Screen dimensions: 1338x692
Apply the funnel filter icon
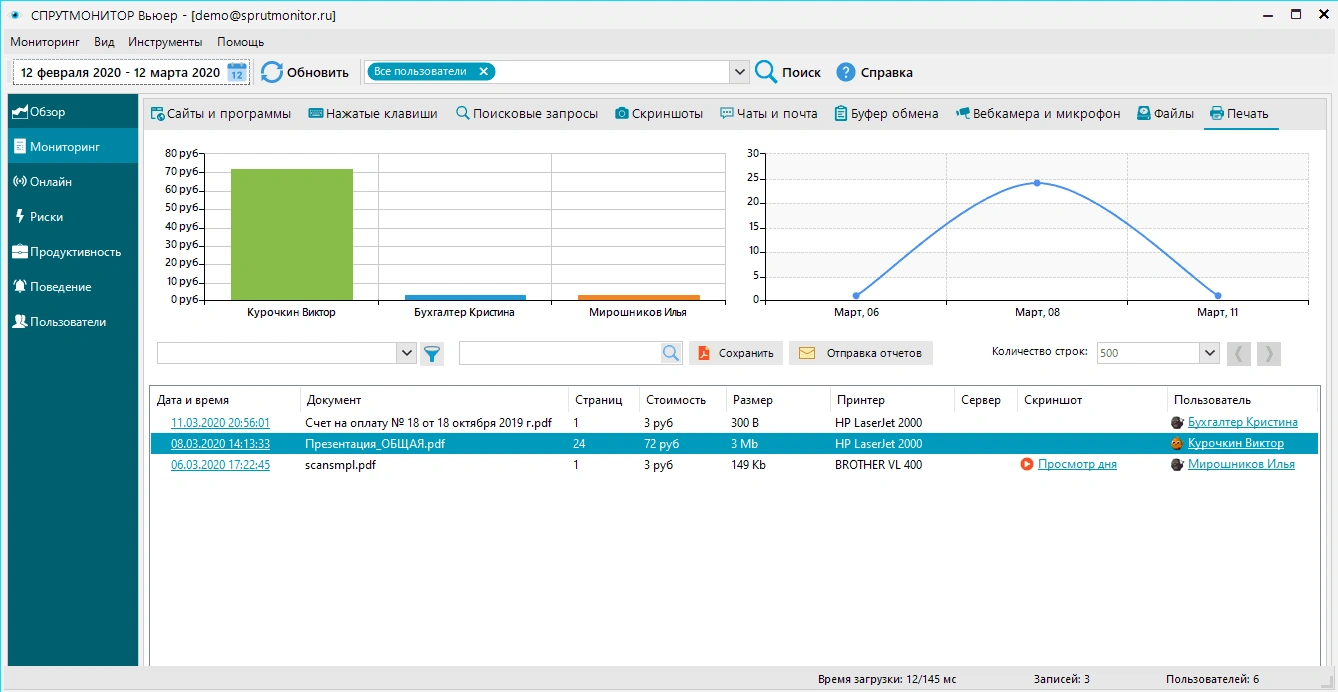(x=432, y=353)
